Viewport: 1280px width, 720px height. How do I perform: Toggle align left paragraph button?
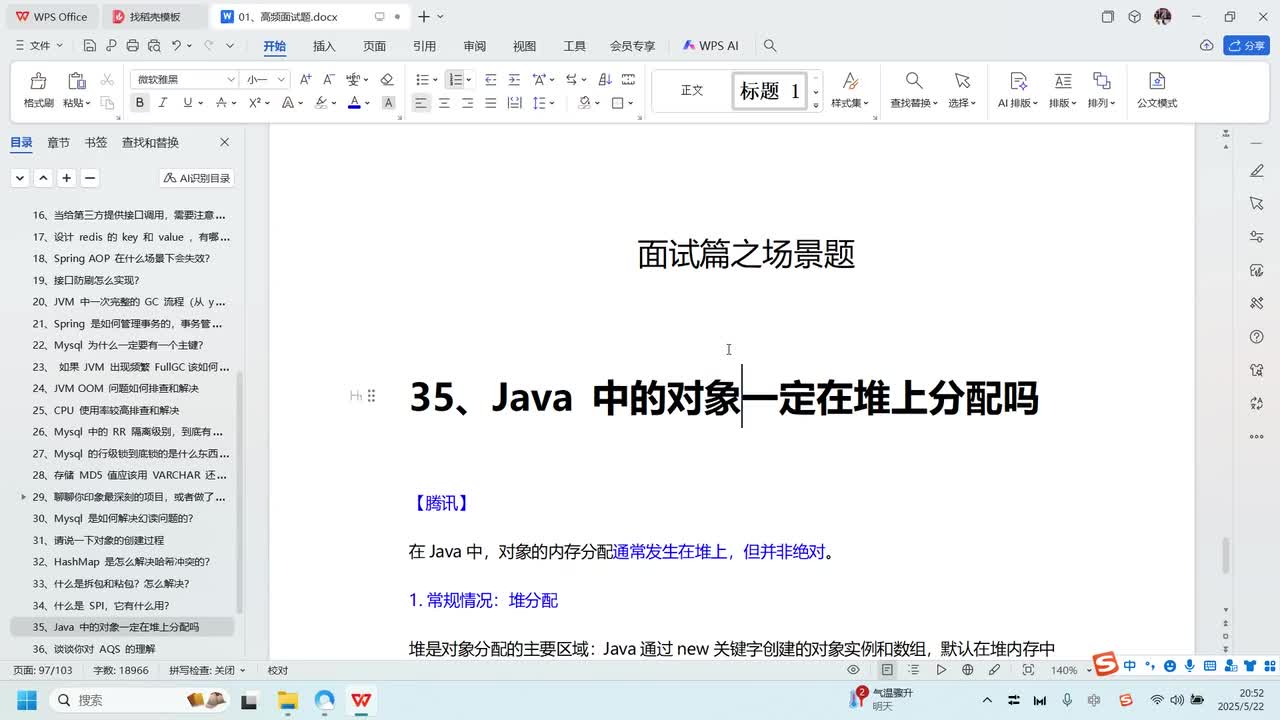(421, 103)
